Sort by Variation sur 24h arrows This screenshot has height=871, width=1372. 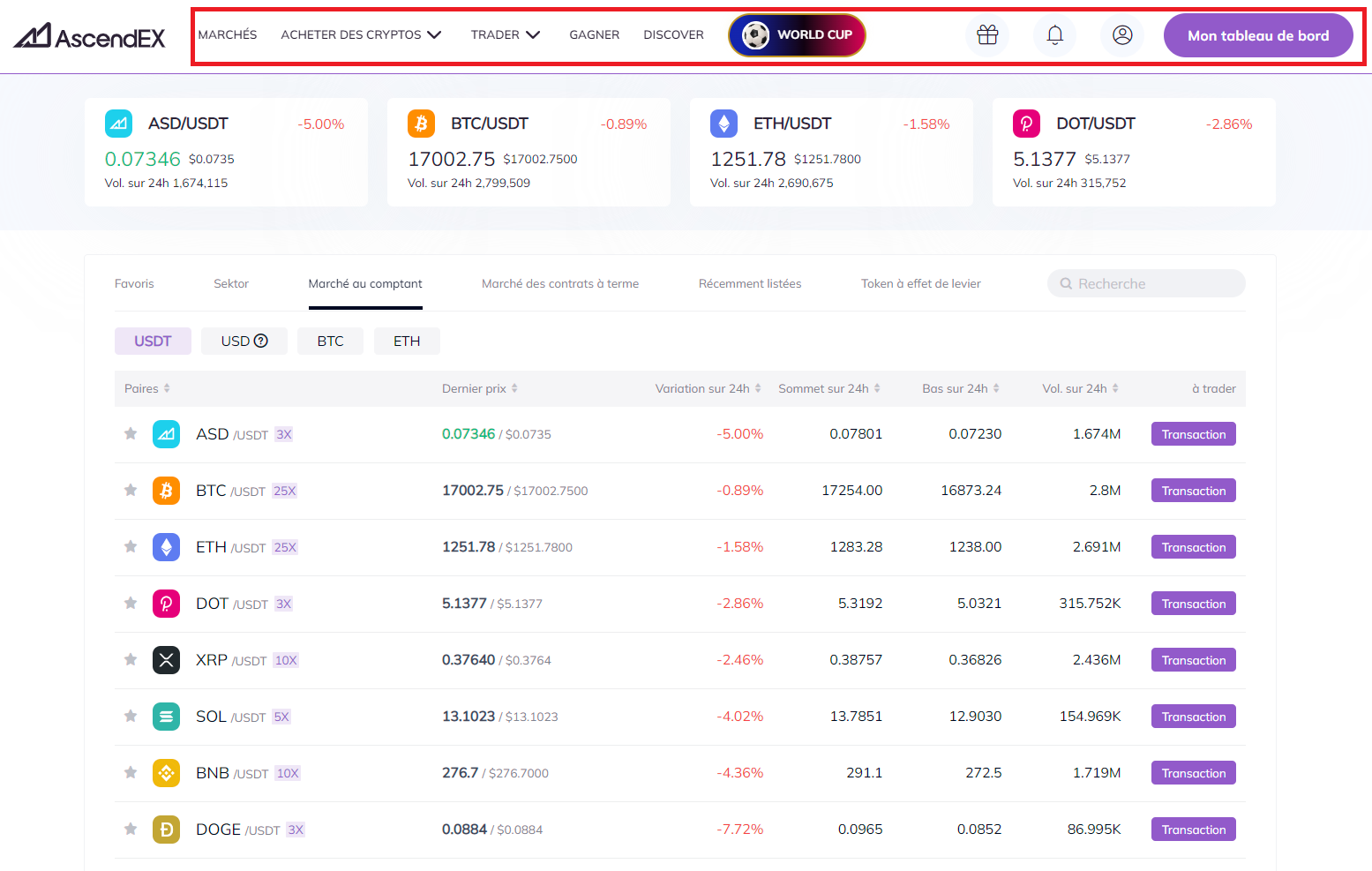(x=758, y=388)
